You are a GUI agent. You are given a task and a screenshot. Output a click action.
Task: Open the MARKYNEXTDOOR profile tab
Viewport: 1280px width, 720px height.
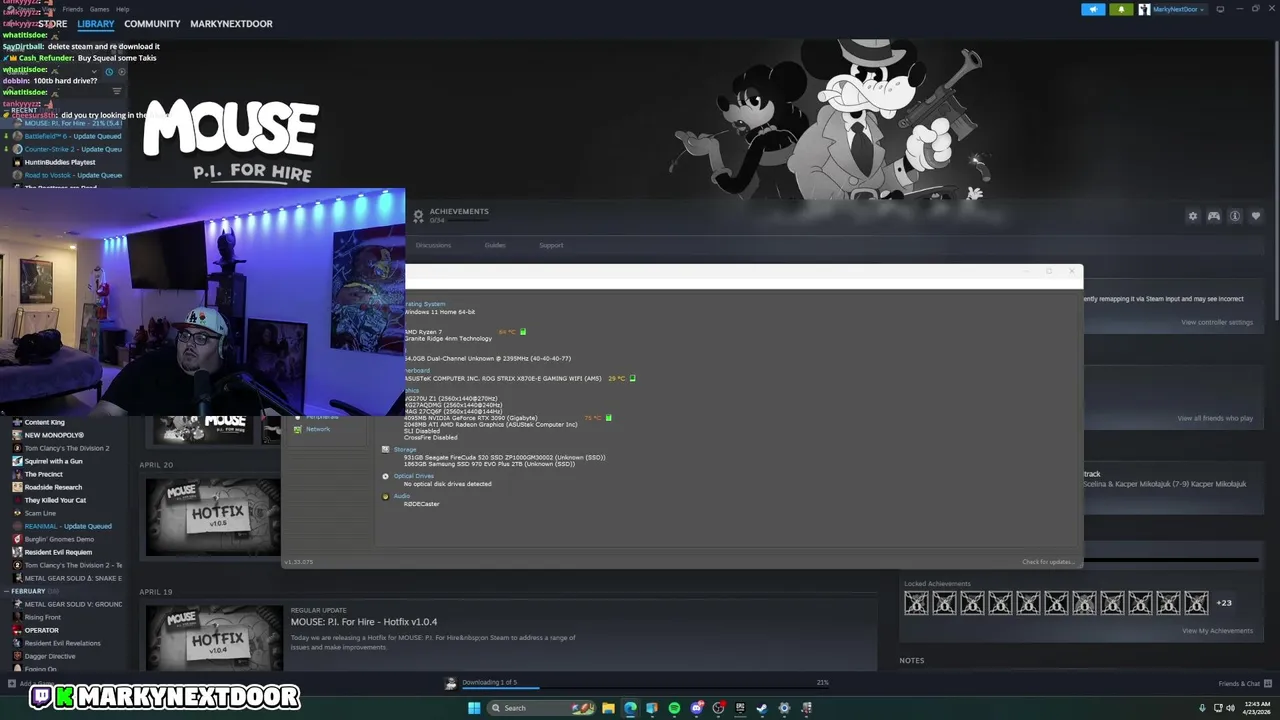pos(231,24)
